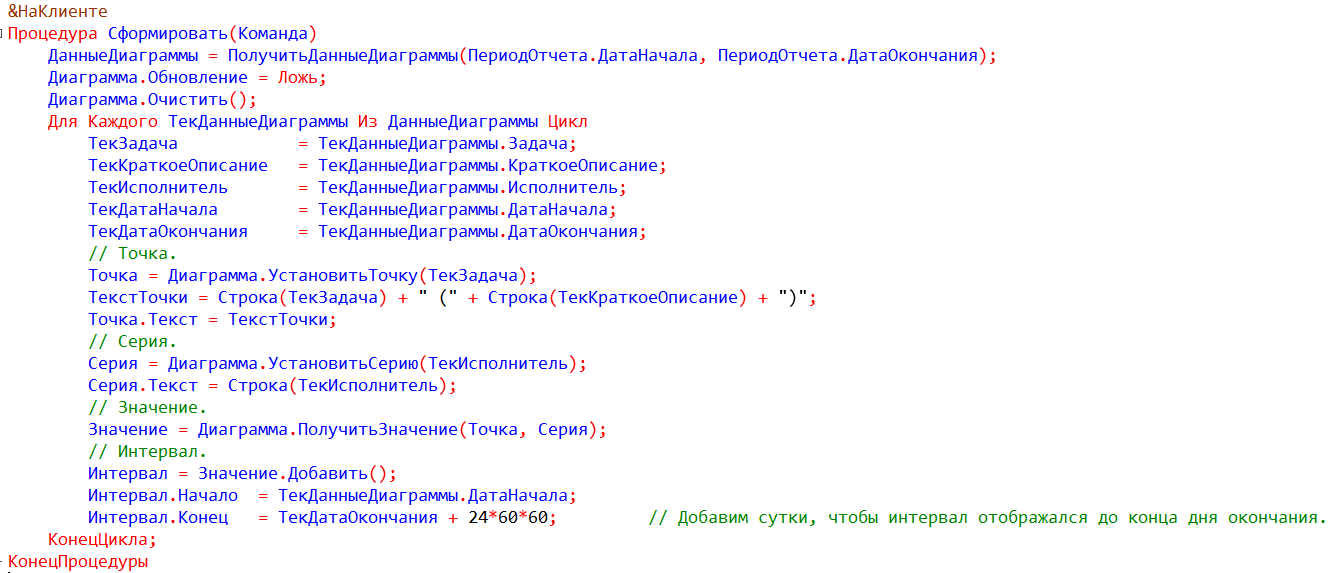Screen dimensions: 1339x573
Task: Click the 24*60*60 numeric expression
Action: tap(511, 517)
